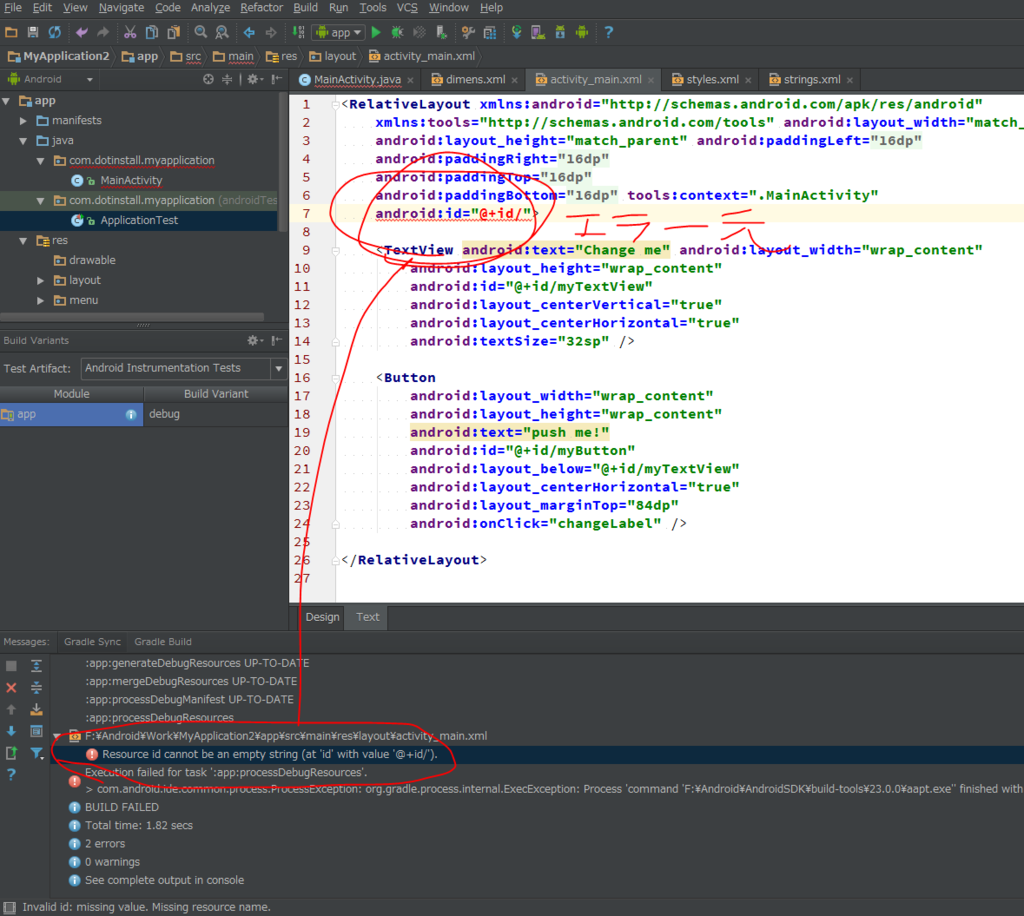
Task: Select drawable folder in project tree
Action: coord(92,261)
